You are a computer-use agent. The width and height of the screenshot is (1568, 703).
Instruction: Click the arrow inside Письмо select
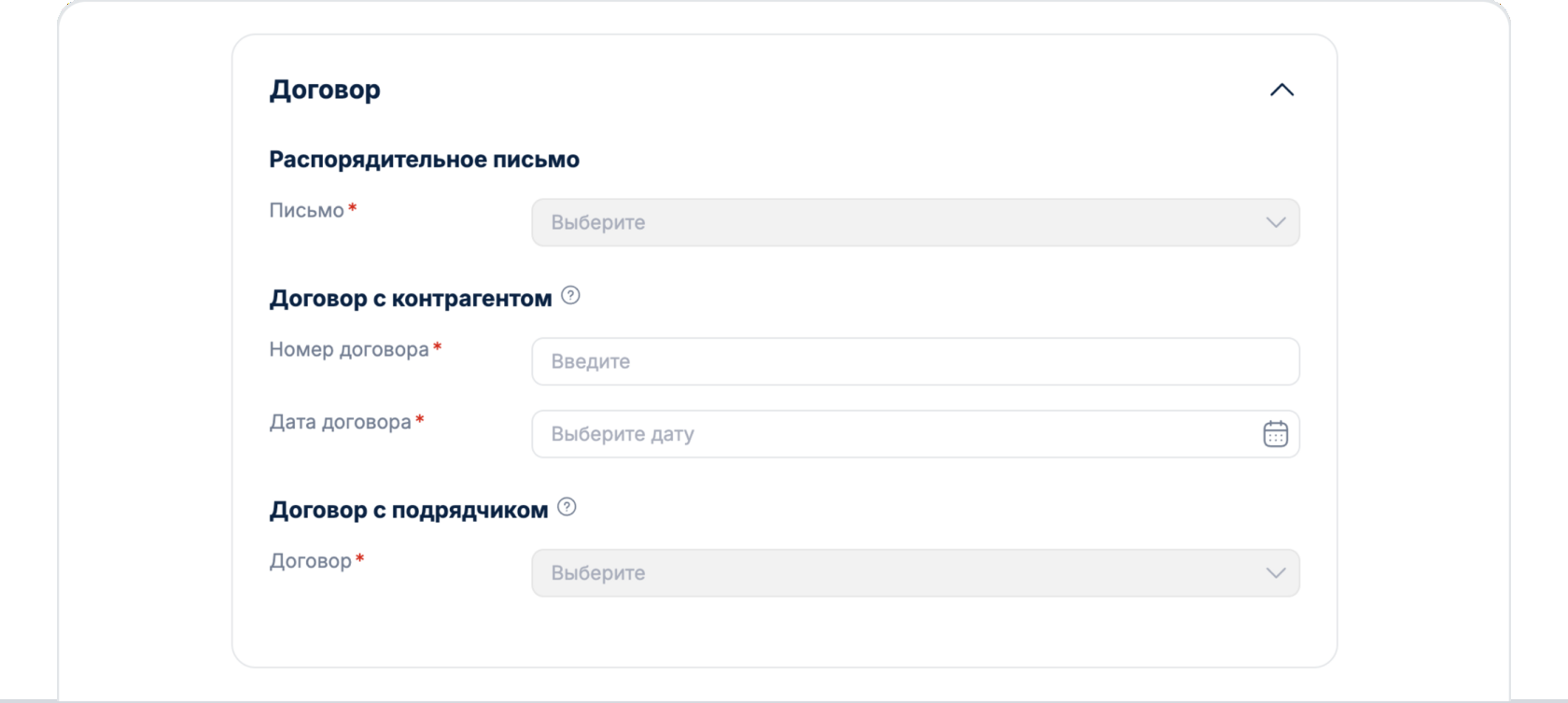[1275, 223]
